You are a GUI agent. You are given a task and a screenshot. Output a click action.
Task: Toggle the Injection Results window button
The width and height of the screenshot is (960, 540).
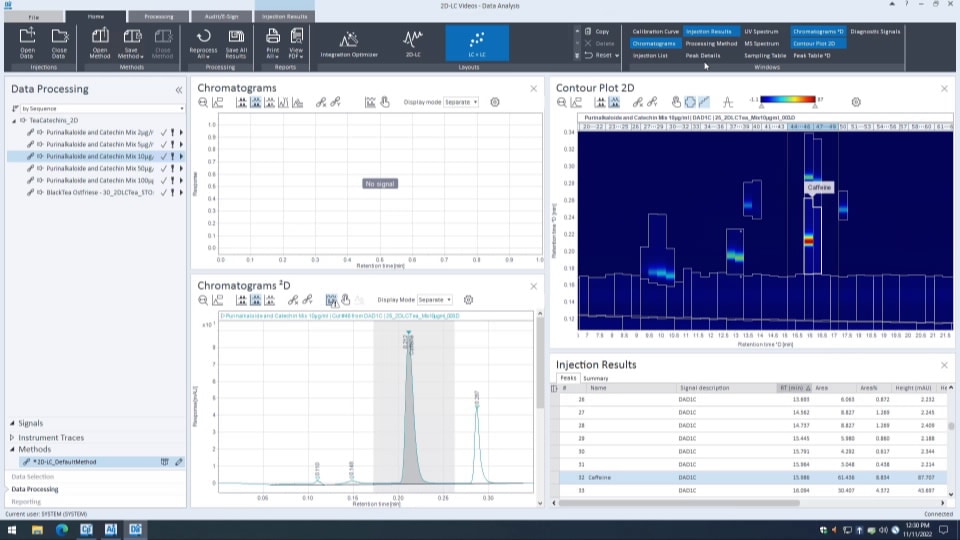[x=708, y=32]
